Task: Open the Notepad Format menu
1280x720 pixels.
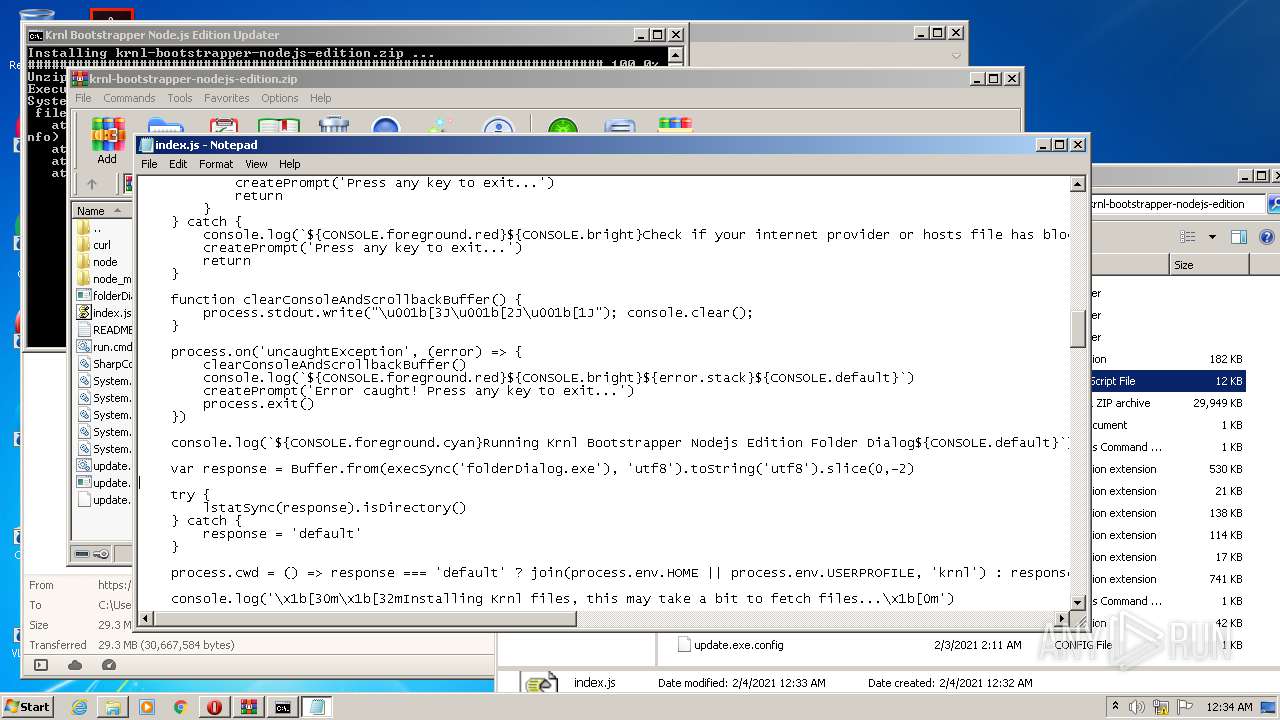Action: click(x=216, y=164)
